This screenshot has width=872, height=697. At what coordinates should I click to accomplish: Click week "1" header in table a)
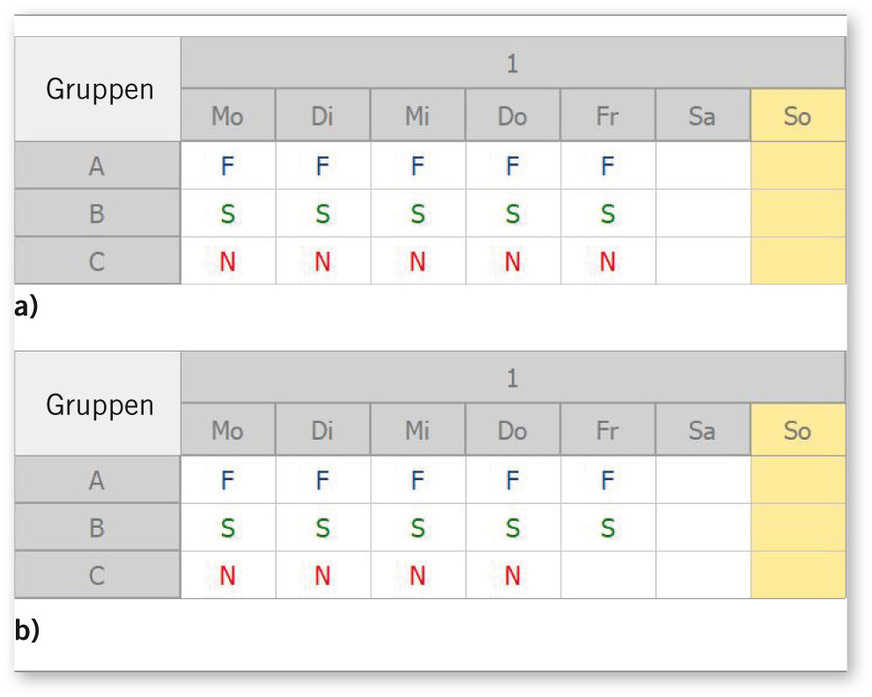(512, 64)
